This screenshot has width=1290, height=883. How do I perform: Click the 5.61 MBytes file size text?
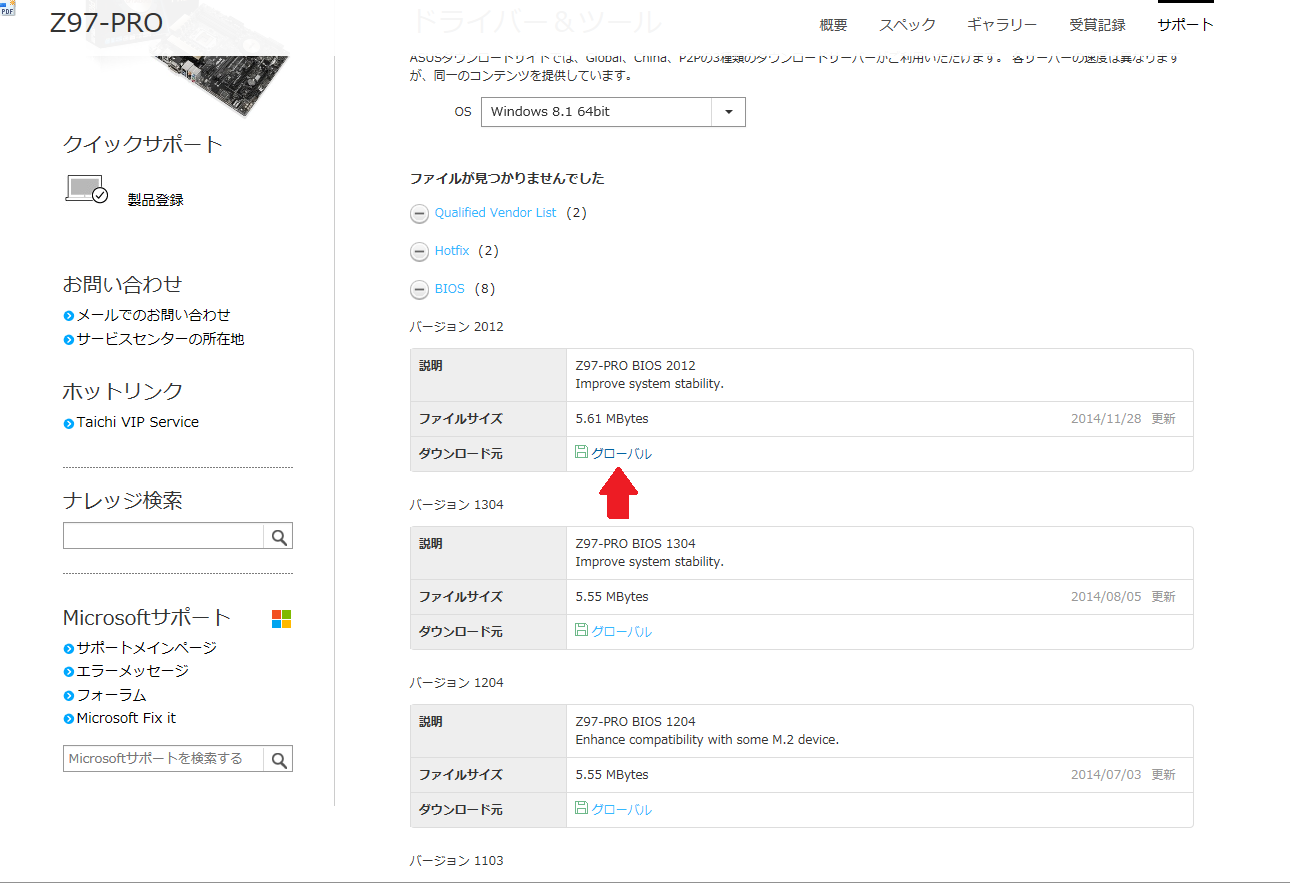point(612,419)
